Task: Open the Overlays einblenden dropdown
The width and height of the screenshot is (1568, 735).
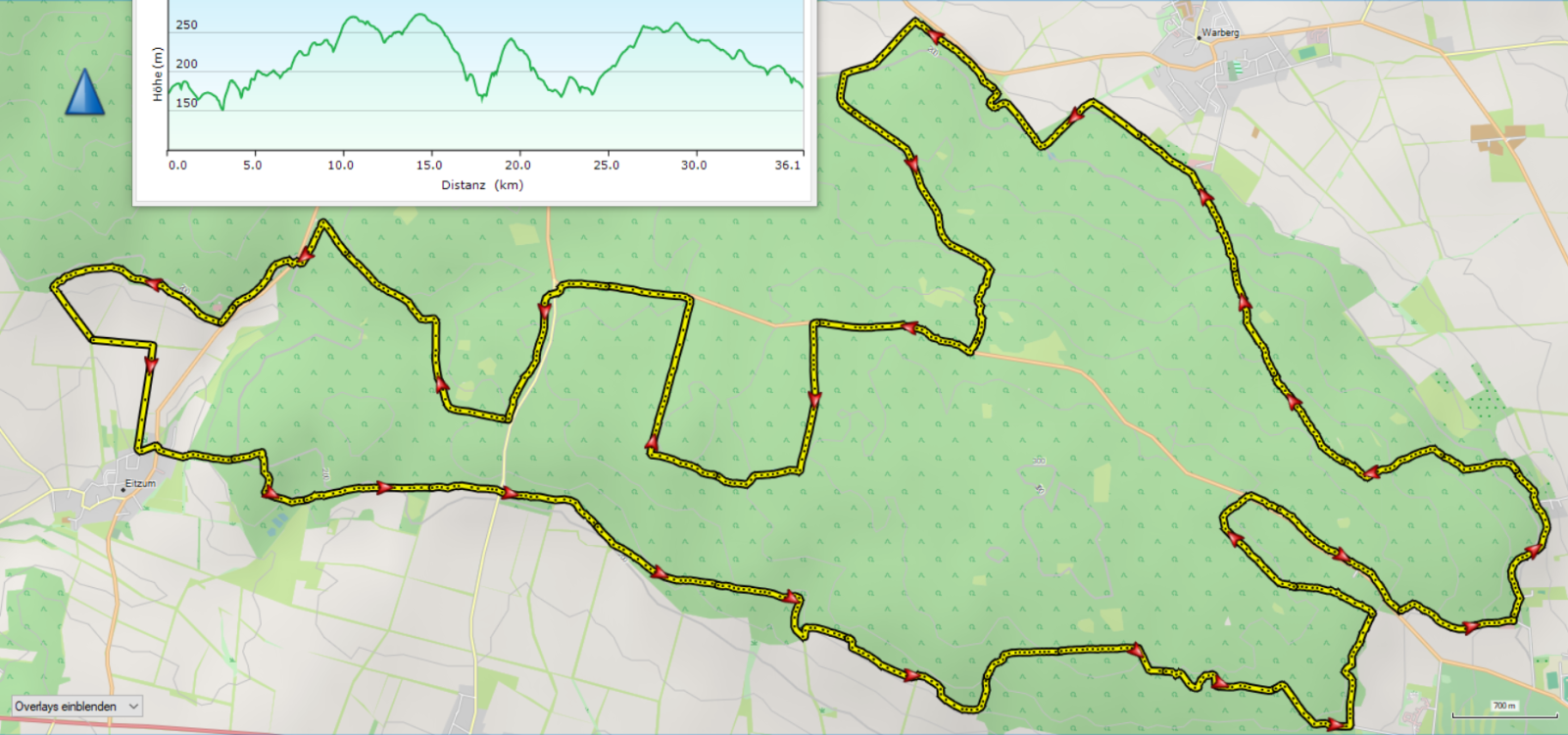Action: coord(77,706)
